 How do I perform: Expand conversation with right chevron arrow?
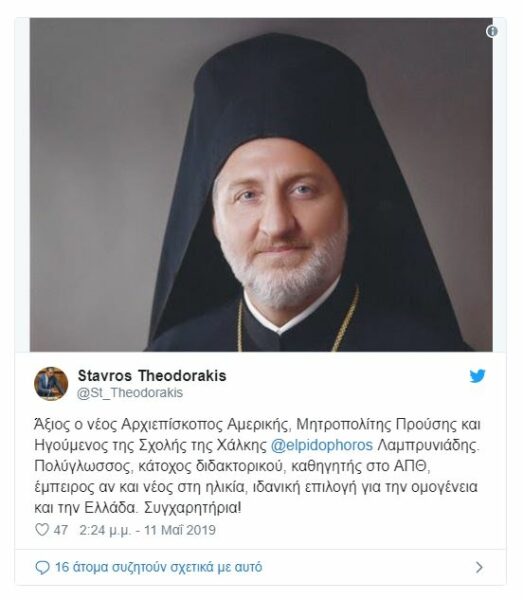pyautogui.click(x=479, y=567)
